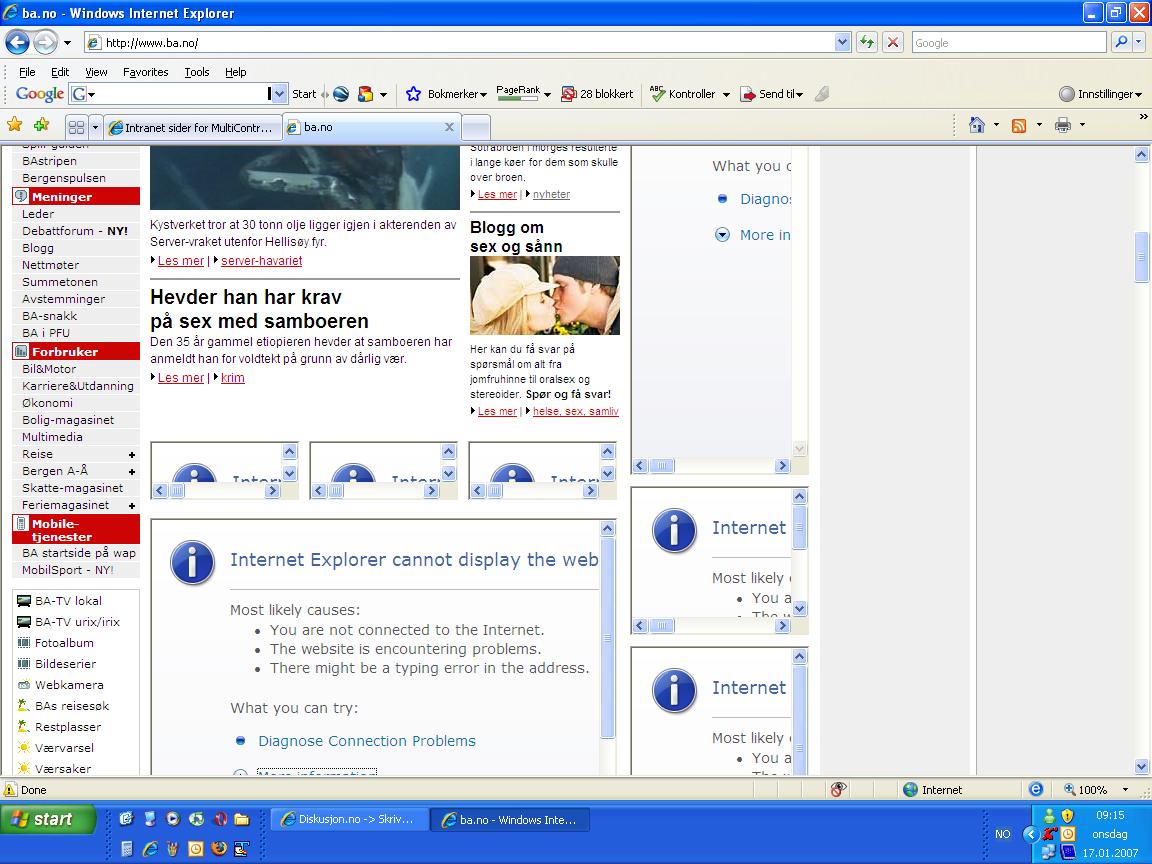Open the Help menu
Screen dimensions: 1152x864
tap(235, 72)
